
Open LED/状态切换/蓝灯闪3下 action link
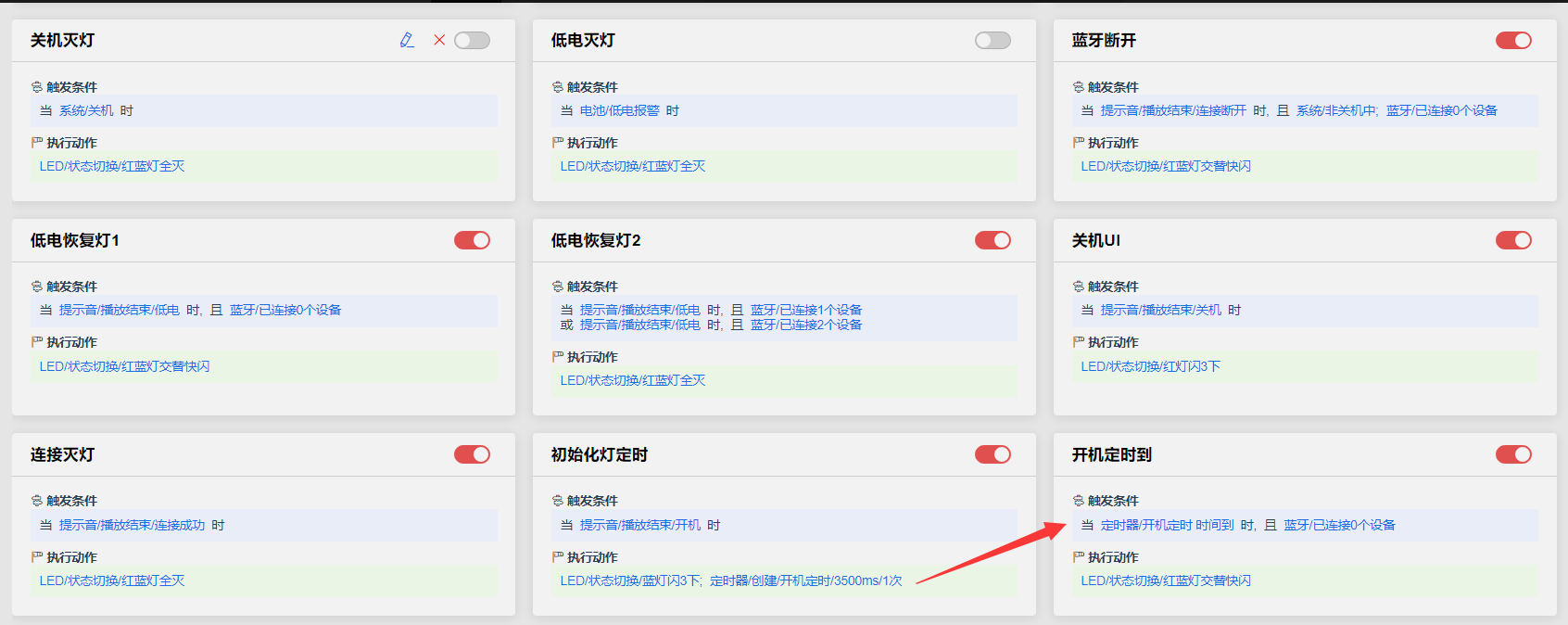click(x=630, y=580)
